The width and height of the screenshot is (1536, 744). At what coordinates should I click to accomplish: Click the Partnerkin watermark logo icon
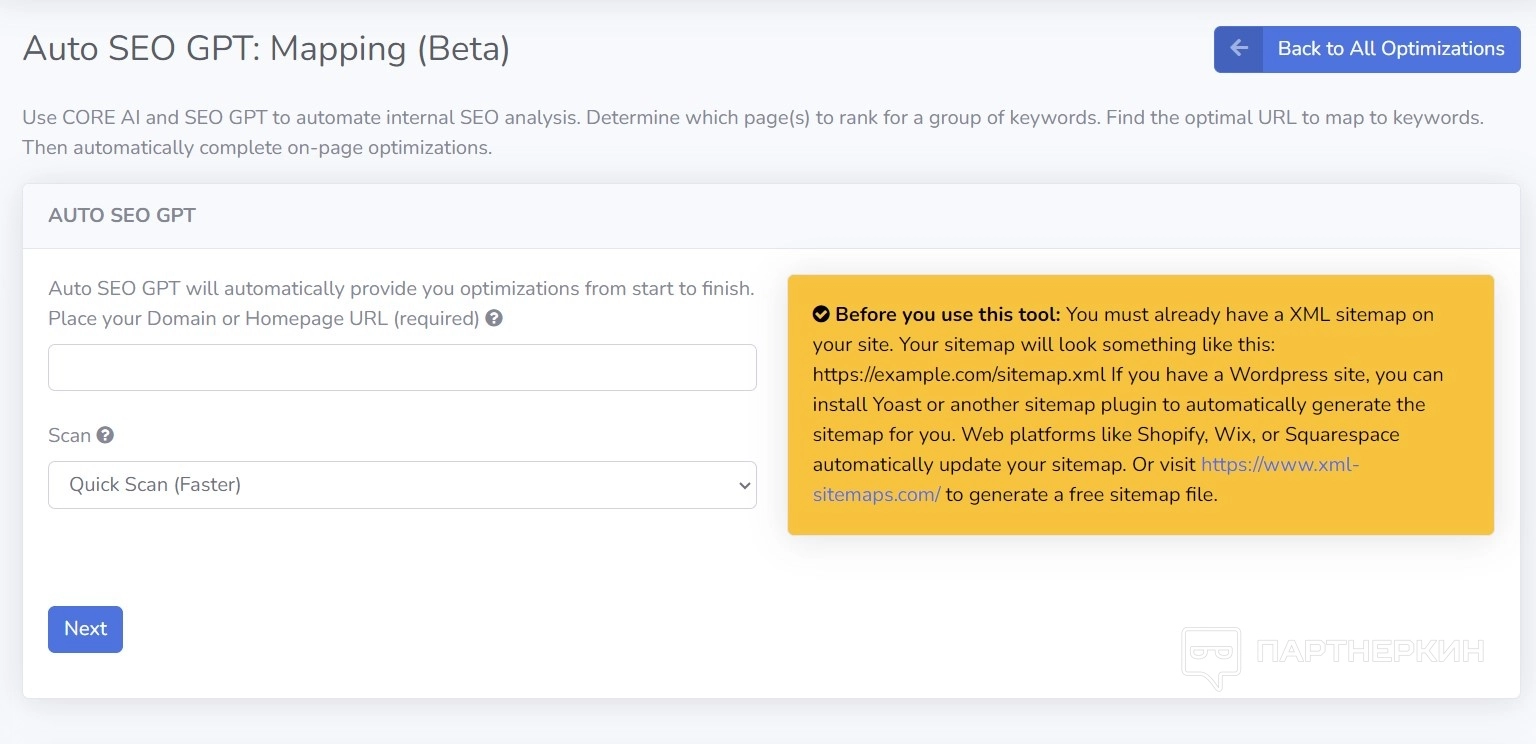click(x=1211, y=656)
